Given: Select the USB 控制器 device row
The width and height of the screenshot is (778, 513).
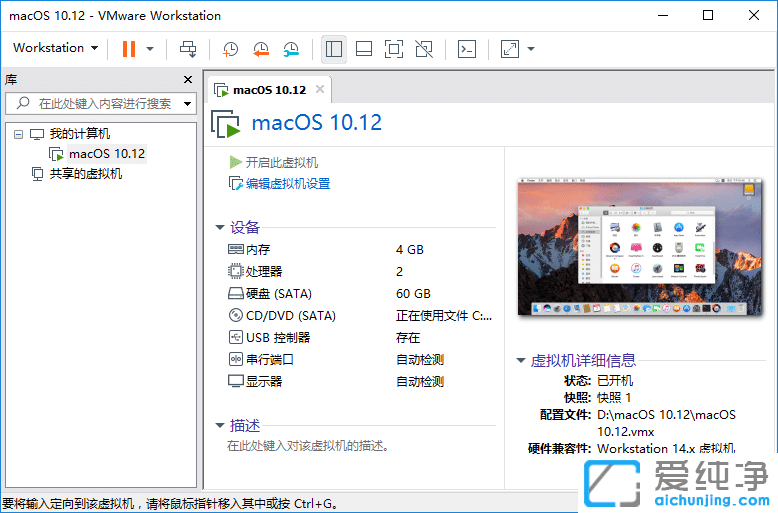Looking at the screenshot, I should (x=360, y=337).
